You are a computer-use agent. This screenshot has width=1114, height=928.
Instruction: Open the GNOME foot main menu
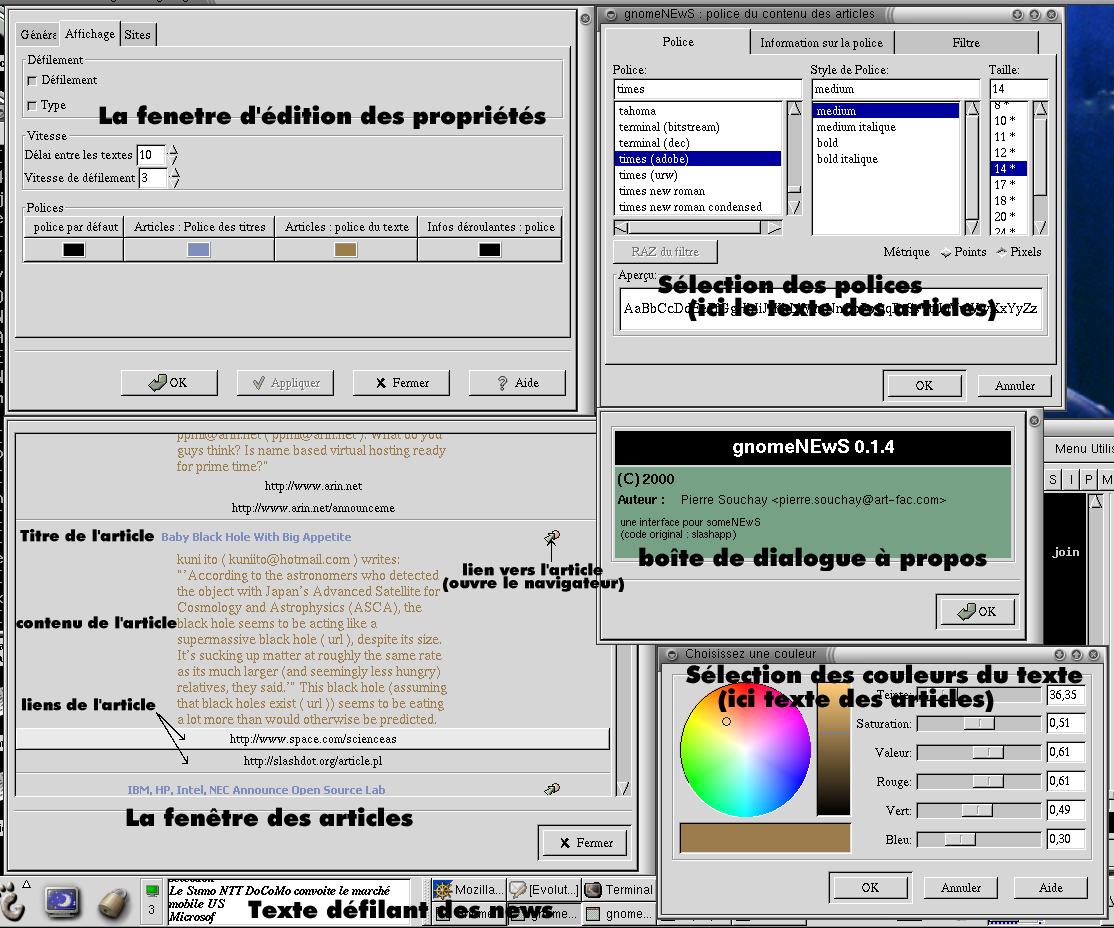12,902
